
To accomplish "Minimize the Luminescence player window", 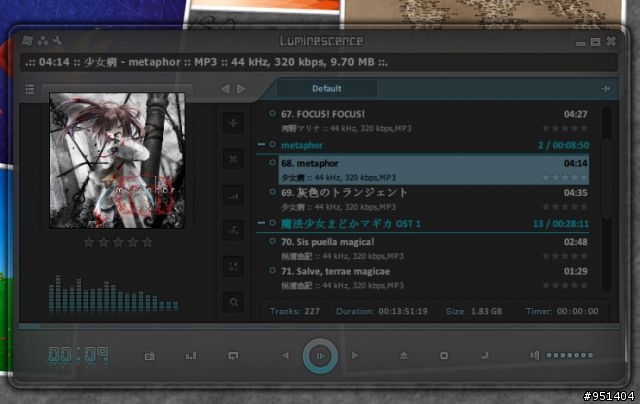I will click(580, 42).
